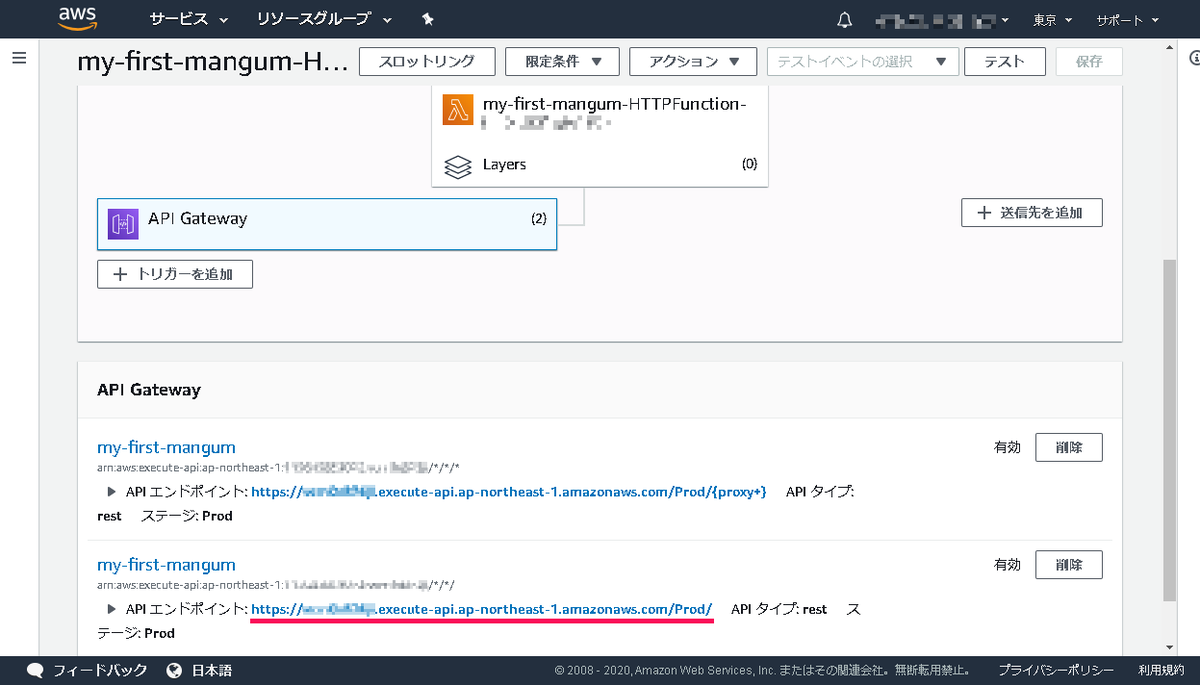The width and height of the screenshot is (1200, 685).
Task: Delete the second API Gateway trigger
Action: (x=1068, y=565)
